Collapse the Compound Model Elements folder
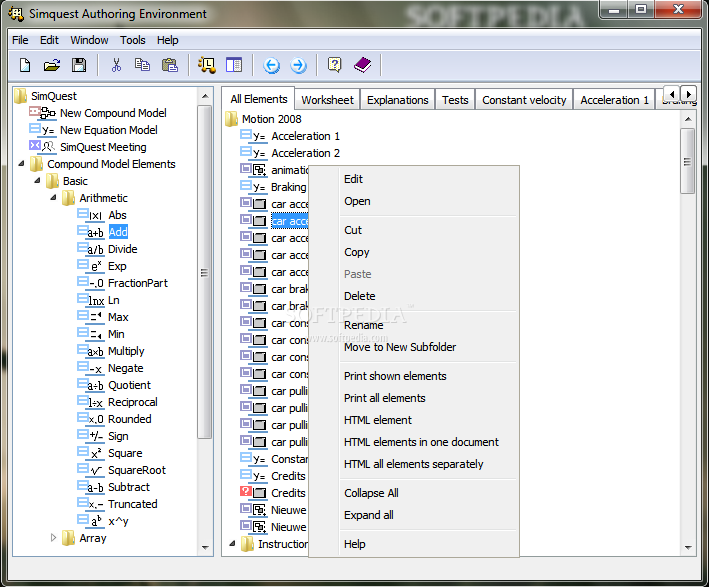The image size is (709, 587). pos(21,164)
